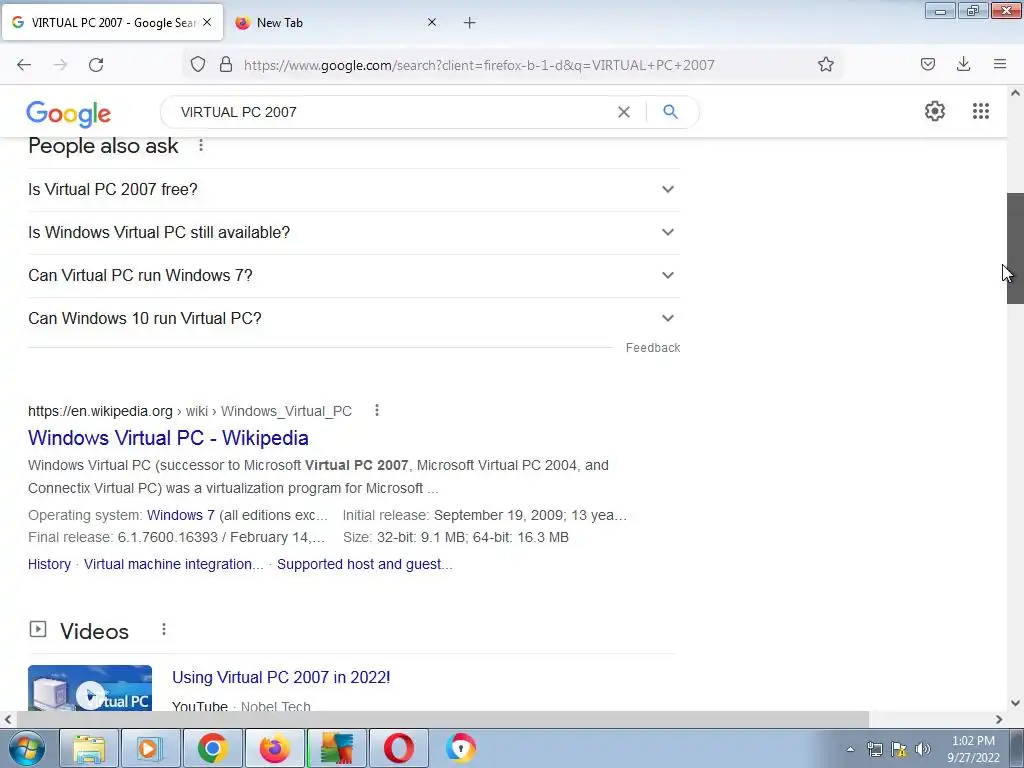Open Windows Virtual PC - Wikipedia result

[x=168, y=438]
